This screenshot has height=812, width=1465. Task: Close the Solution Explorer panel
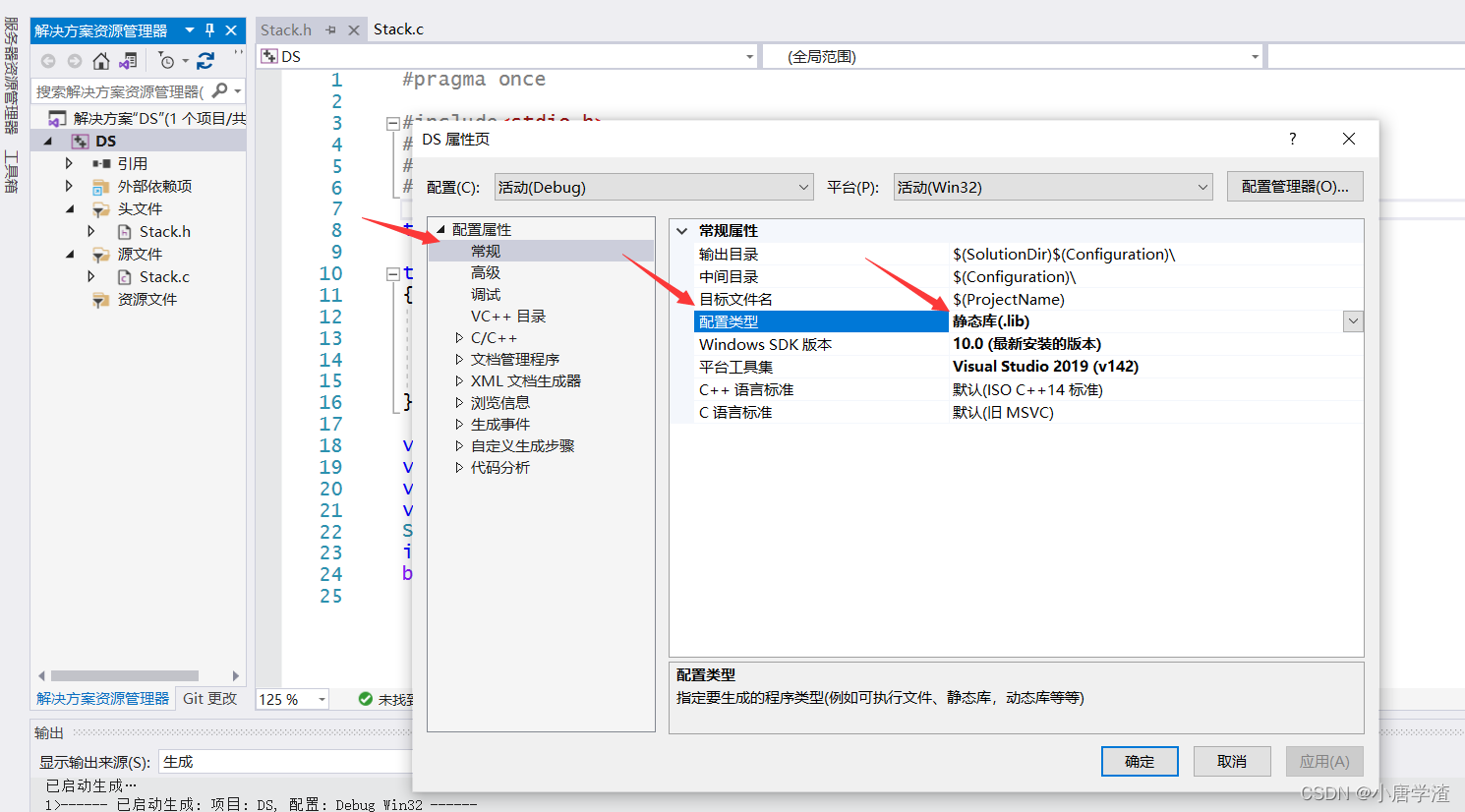[231, 30]
